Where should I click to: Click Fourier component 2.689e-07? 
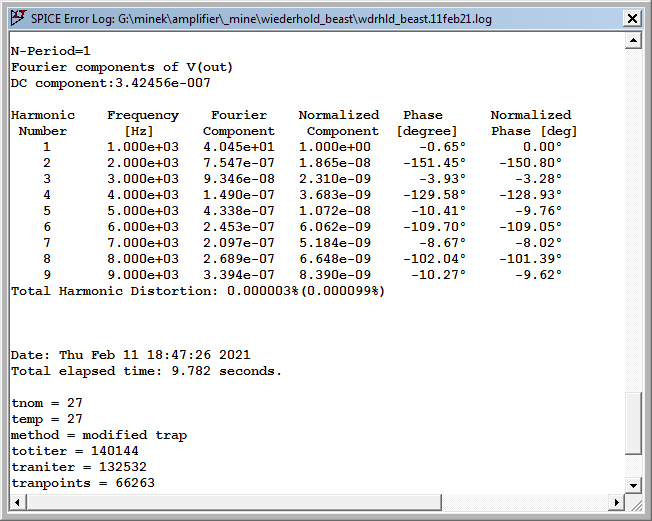point(239,259)
